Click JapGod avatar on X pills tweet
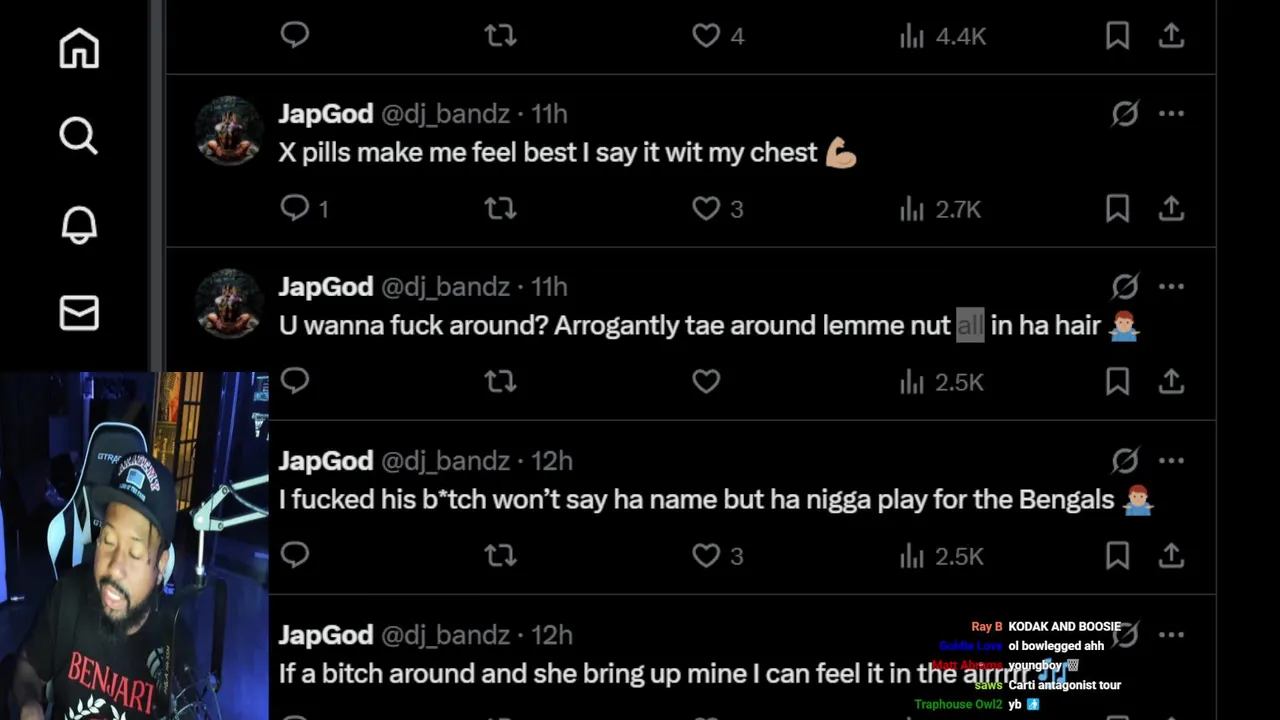This screenshot has height=720, width=1280. 229,130
